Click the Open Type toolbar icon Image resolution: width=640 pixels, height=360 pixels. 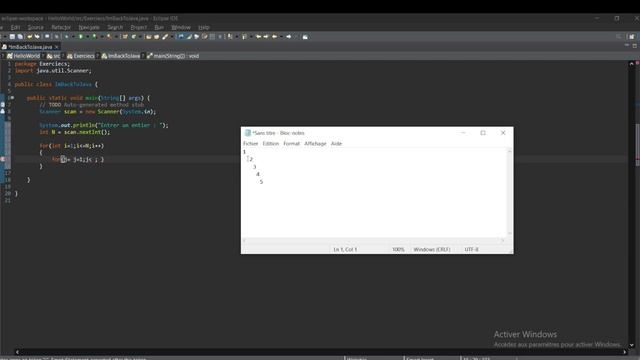coord(149,37)
